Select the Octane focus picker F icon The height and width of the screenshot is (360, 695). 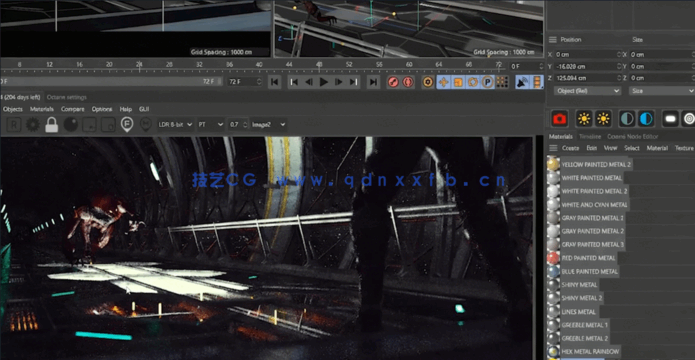click(x=127, y=125)
